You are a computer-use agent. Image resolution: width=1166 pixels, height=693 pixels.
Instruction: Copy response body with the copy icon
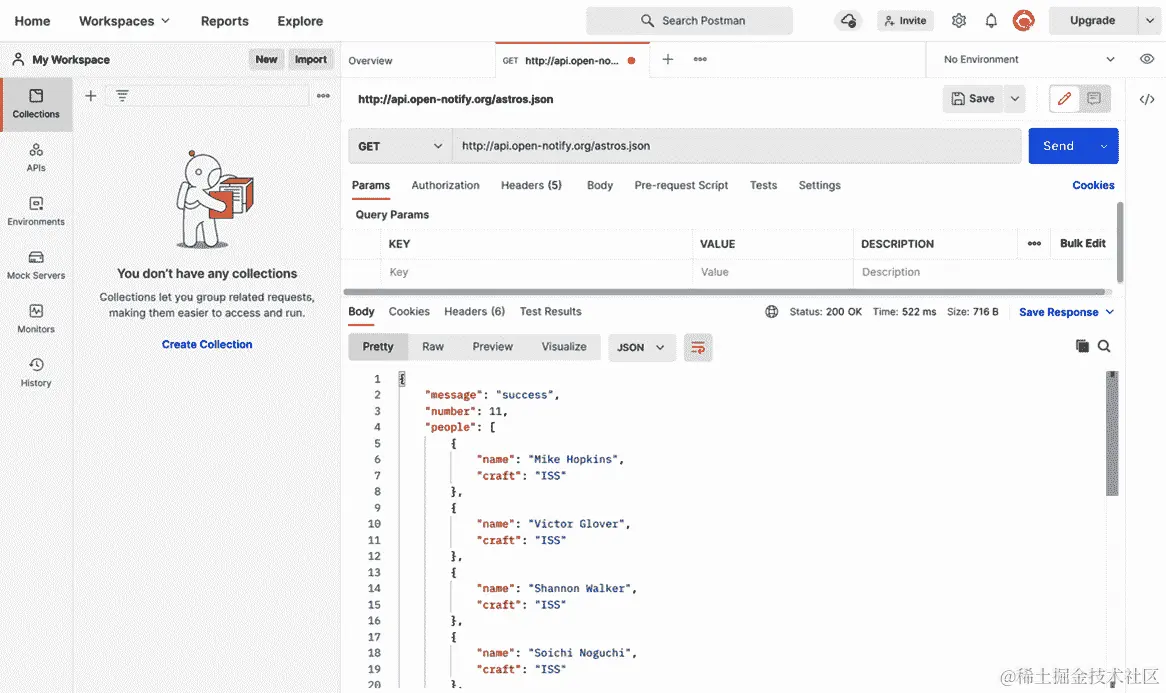pyautogui.click(x=1082, y=346)
